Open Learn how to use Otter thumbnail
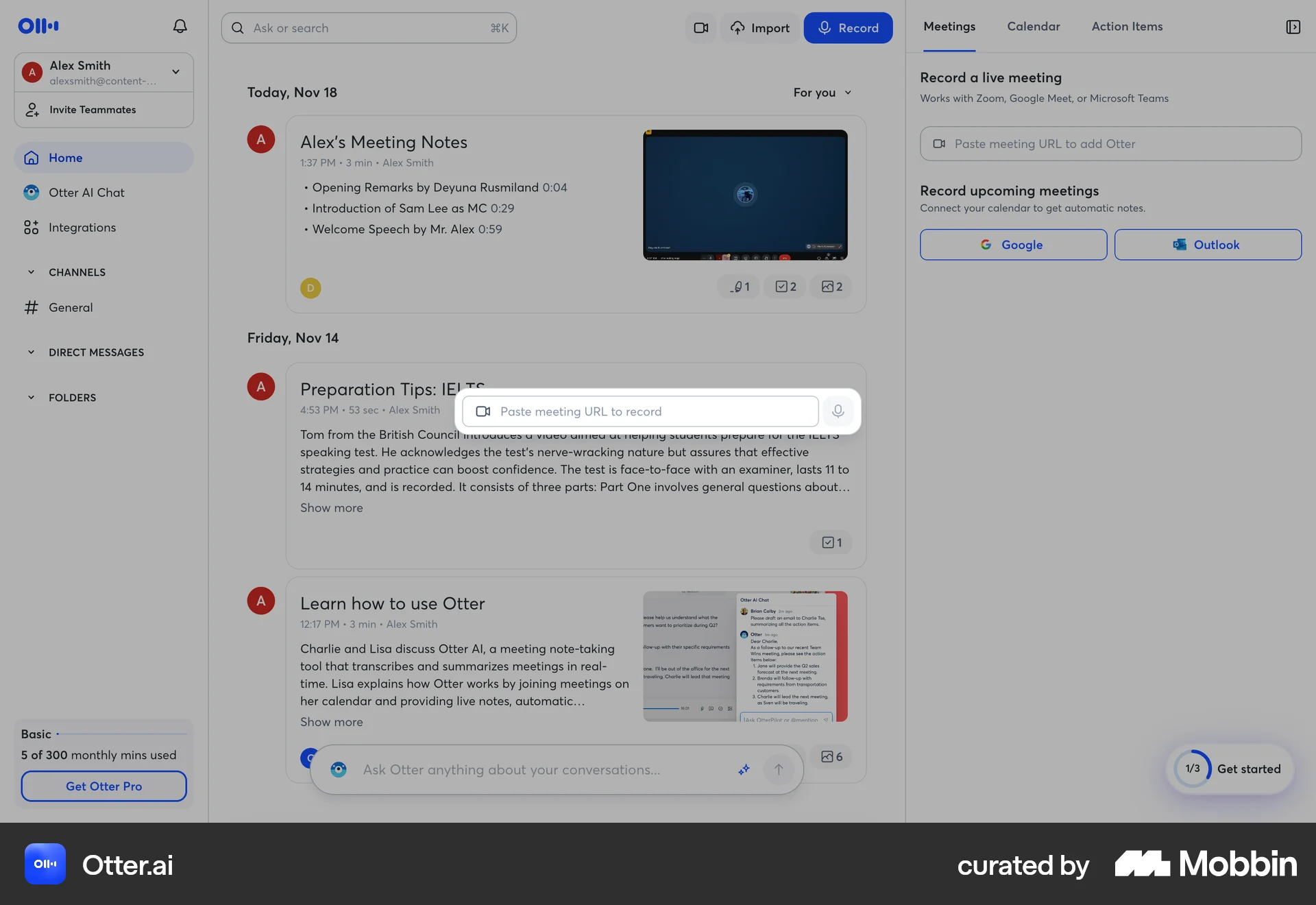This screenshot has height=905, width=1316. click(745, 656)
